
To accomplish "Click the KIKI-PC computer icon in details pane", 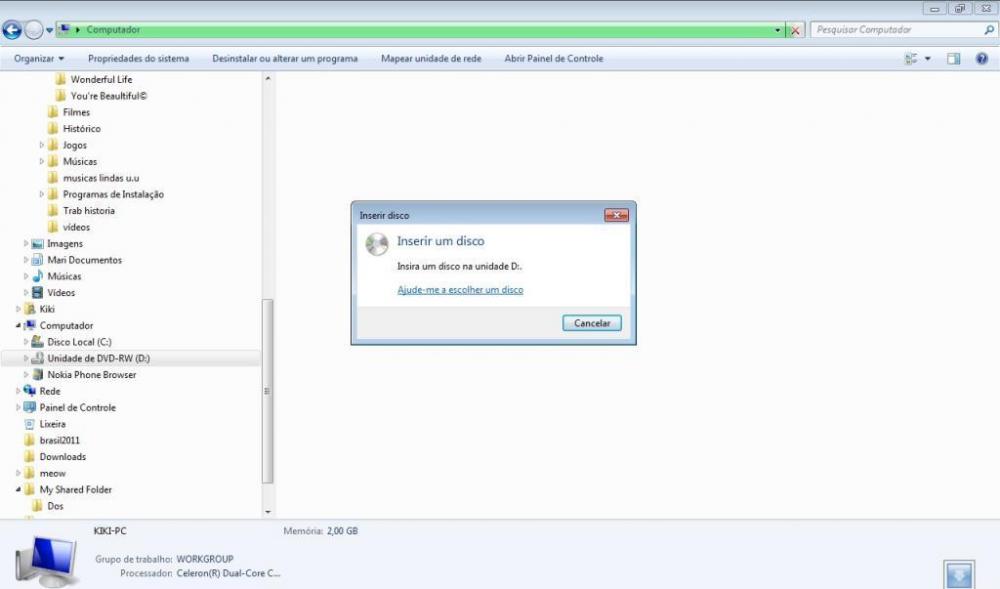I will tap(47, 561).
